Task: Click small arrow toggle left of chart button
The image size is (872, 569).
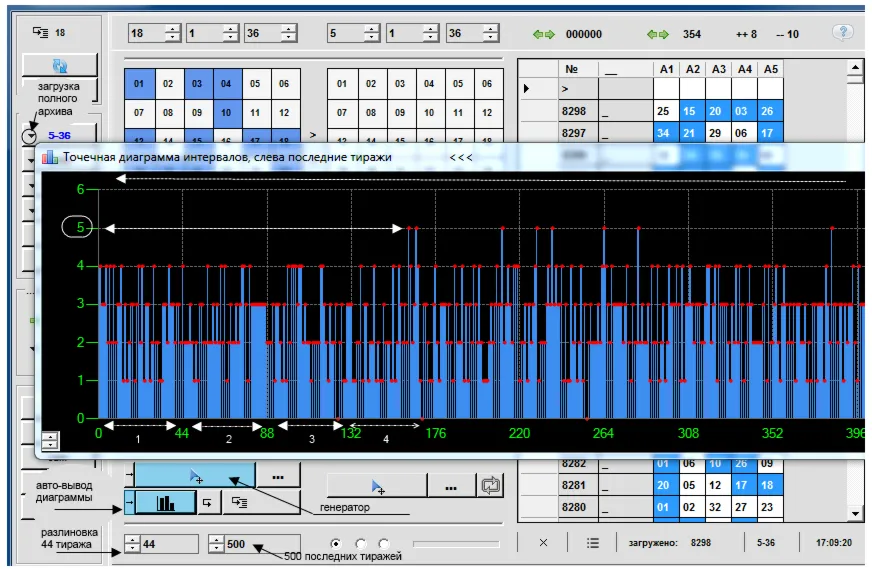Action: click(x=129, y=502)
